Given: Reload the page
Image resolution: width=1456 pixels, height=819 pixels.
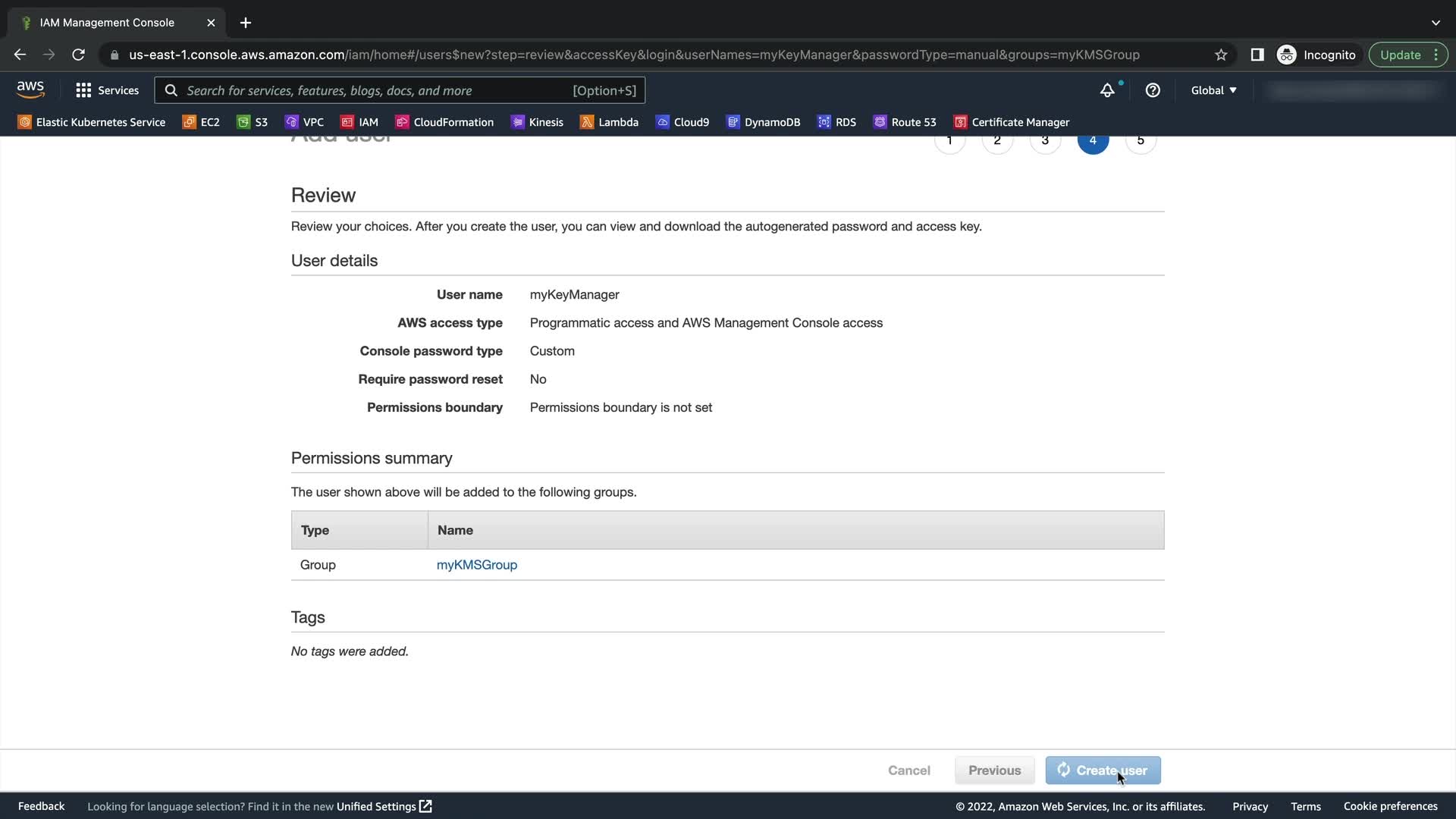Looking at the screenshot, I should [78, 55].
